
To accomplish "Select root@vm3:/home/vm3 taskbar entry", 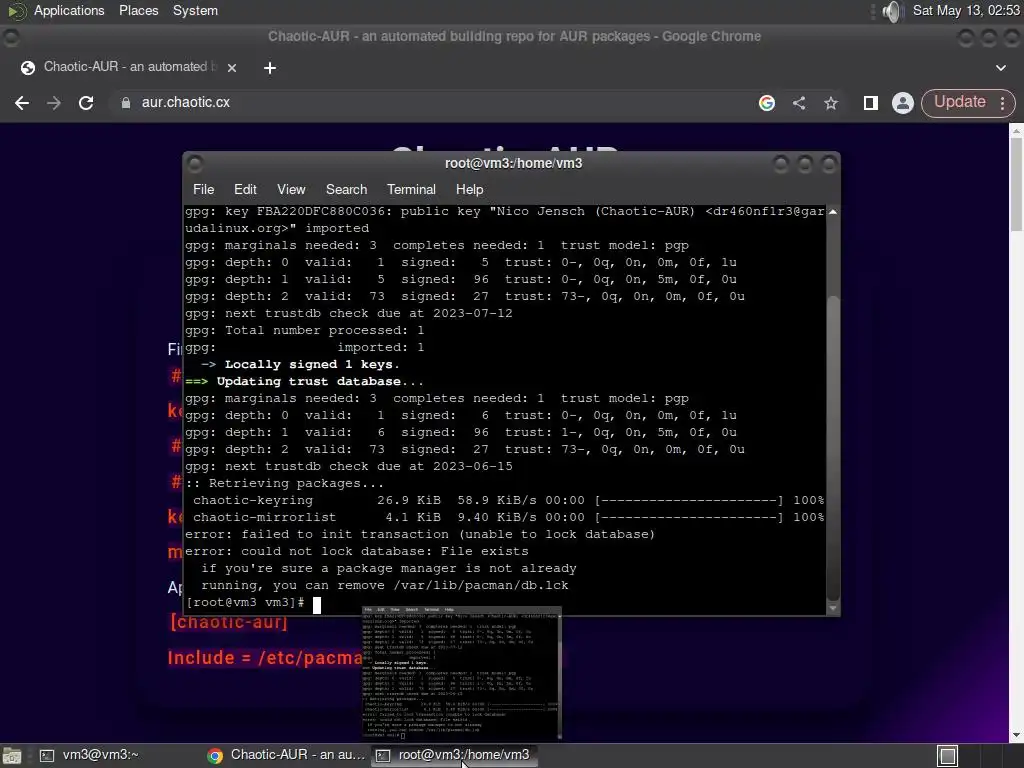I will click(455, 756).
